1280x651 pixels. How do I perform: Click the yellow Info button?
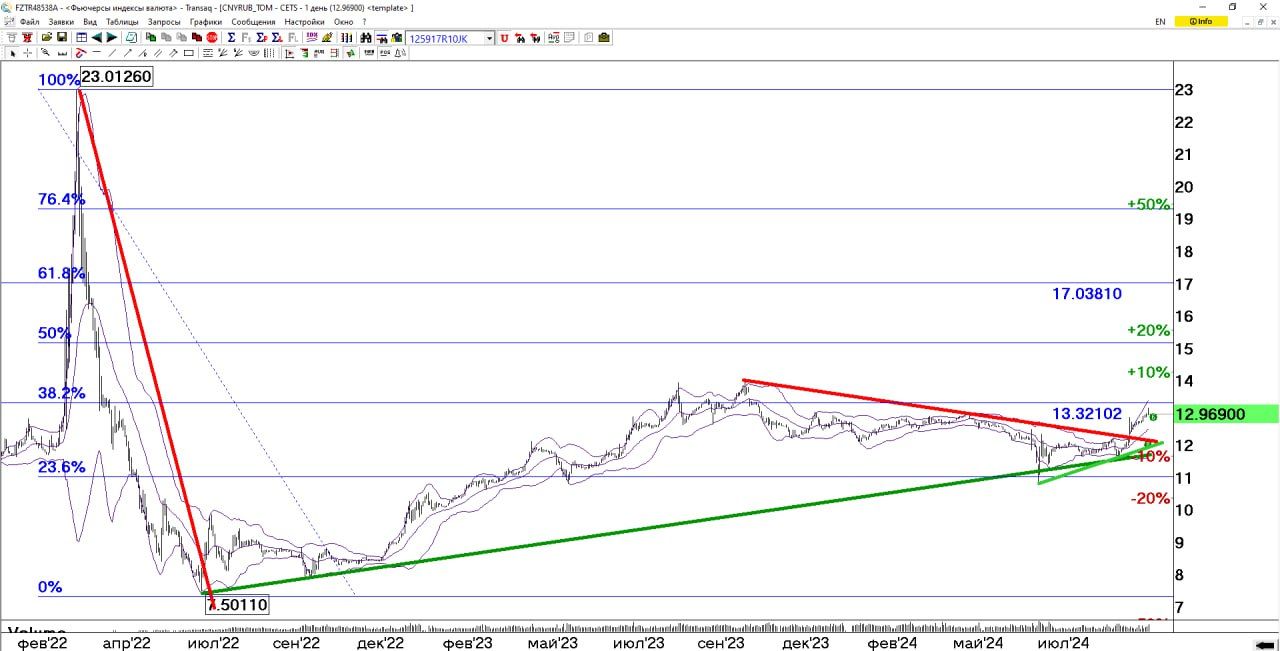1201,21
